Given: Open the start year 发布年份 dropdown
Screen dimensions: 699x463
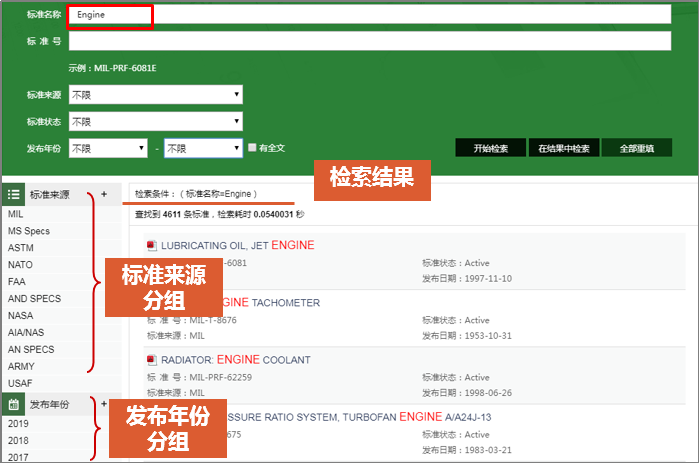Looking at the screenshot, I should pos(107,148).
